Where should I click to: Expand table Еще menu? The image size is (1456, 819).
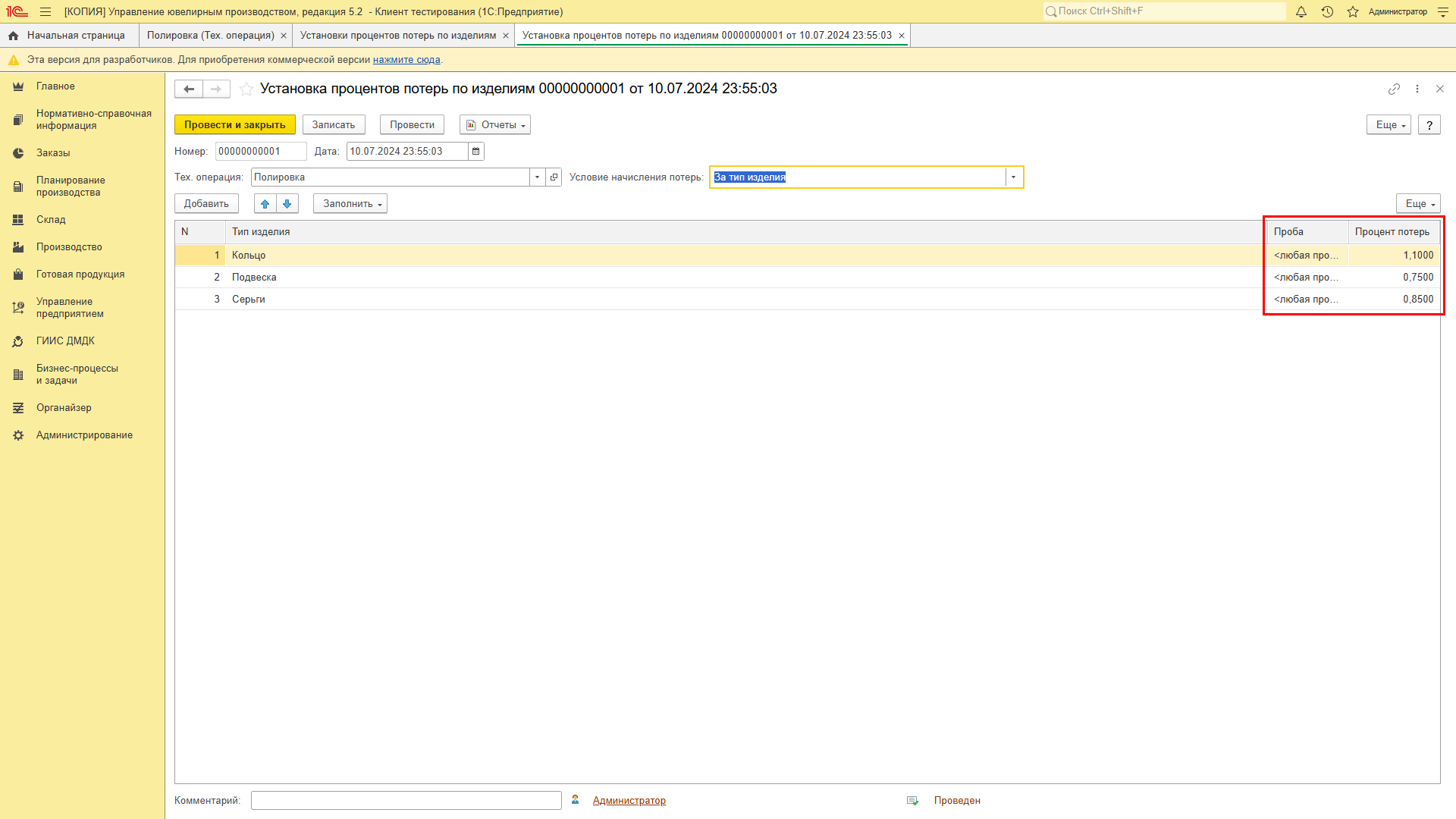[x=1418, y=204]
